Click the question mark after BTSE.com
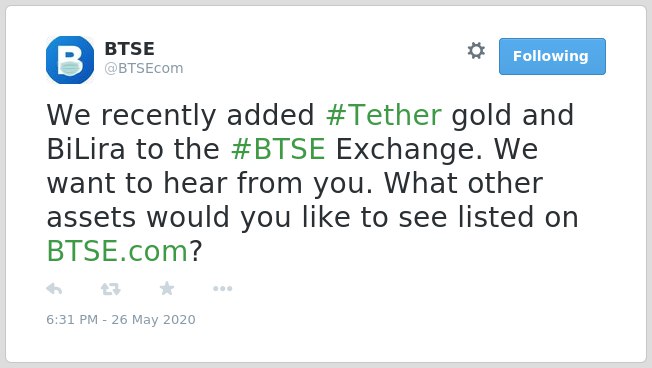The image size is (652, 368). (195, 251)
